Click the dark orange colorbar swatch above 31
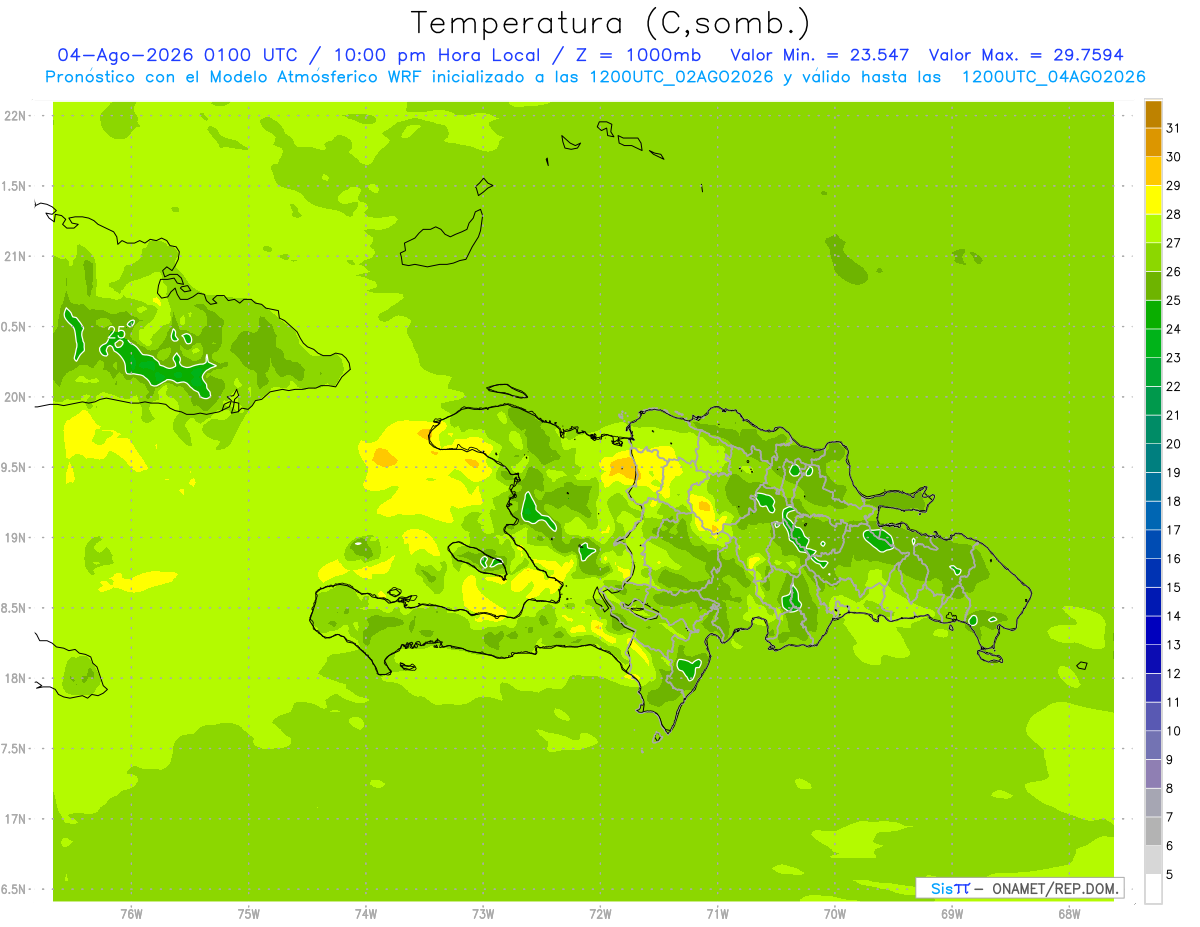 coord(1153,114)
